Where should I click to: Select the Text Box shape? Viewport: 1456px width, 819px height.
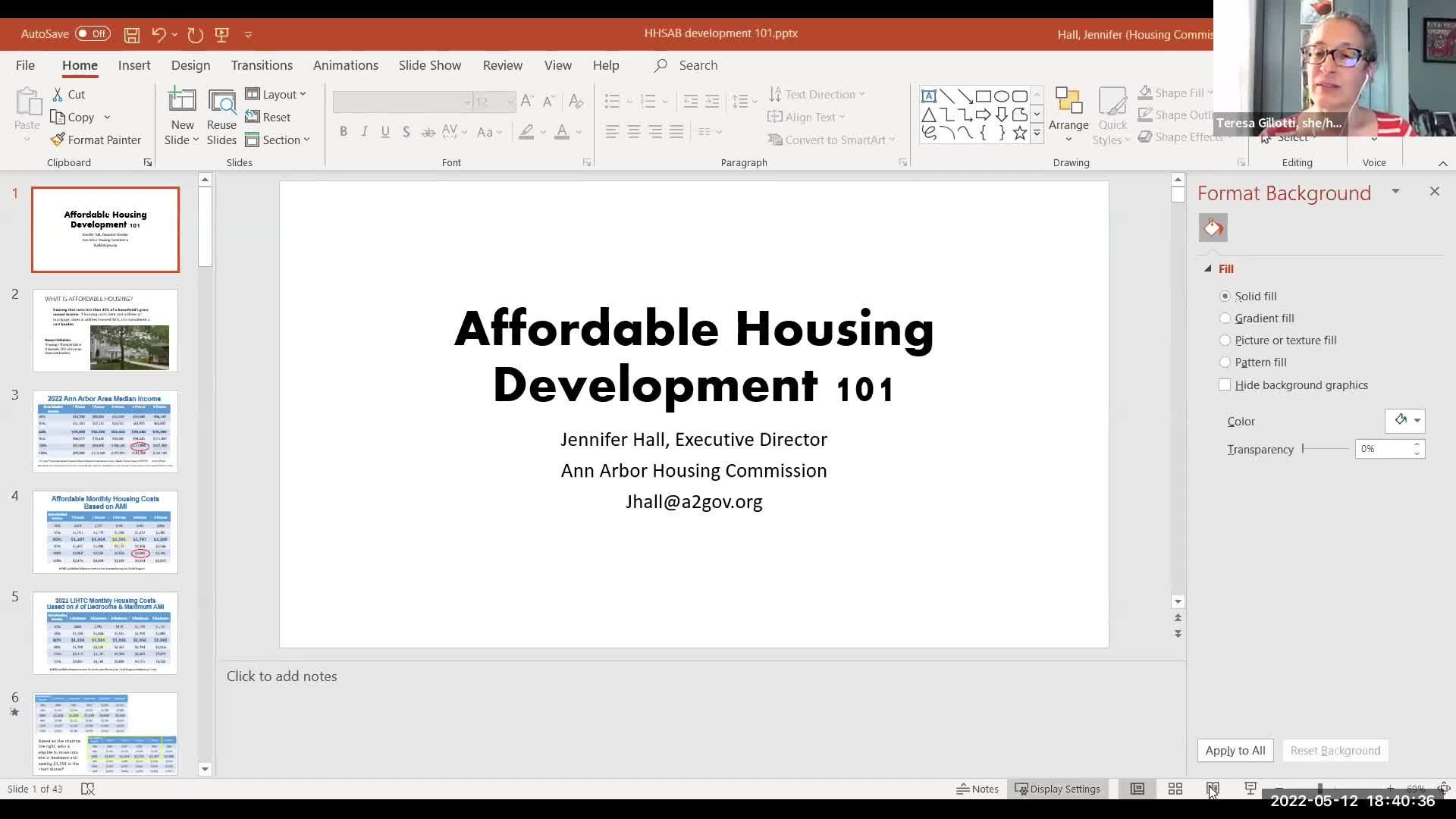[929, 96]
